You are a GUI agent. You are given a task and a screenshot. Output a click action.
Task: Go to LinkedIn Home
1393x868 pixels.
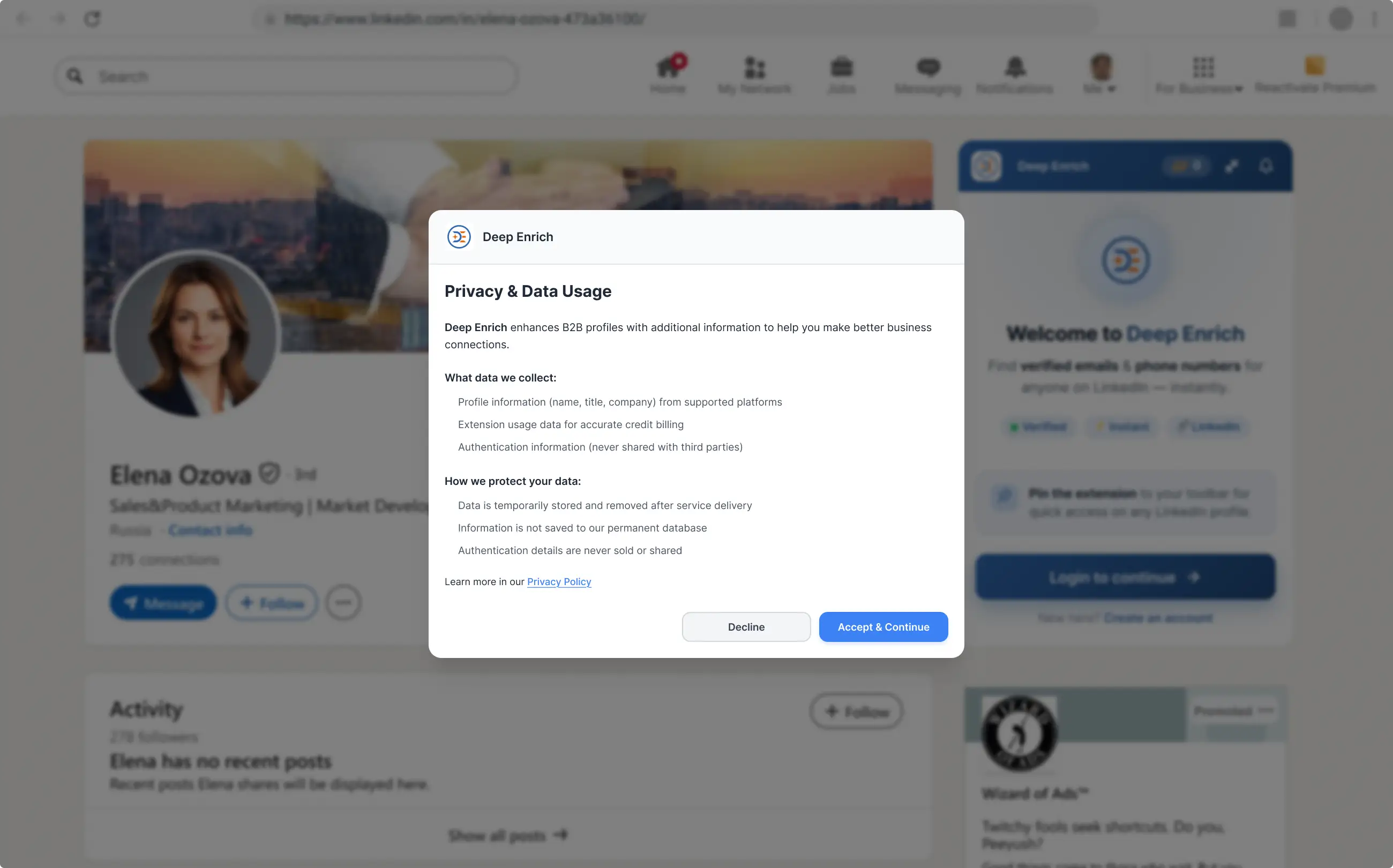[x=668, y=74]
